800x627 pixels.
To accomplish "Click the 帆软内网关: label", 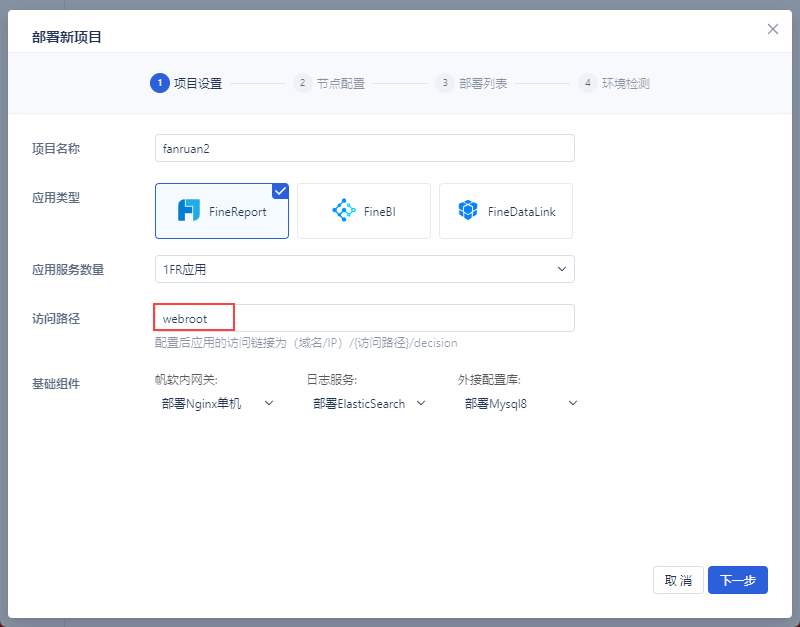I will click(186, 380).
